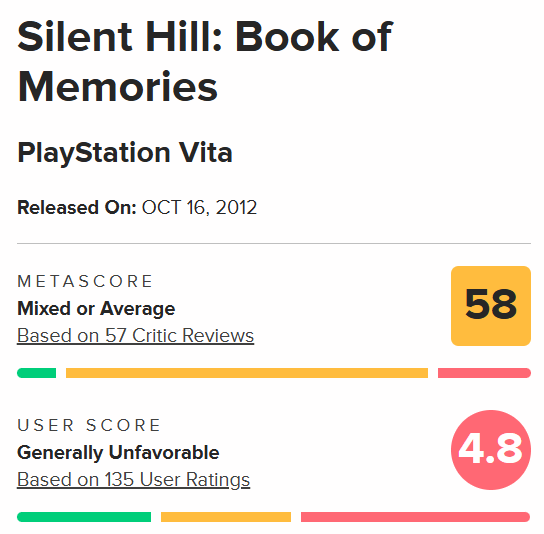This screenshot has width=544, height=534.
Task: Select the green positive critic reviews bar
Action: click(x=36, y=373)
